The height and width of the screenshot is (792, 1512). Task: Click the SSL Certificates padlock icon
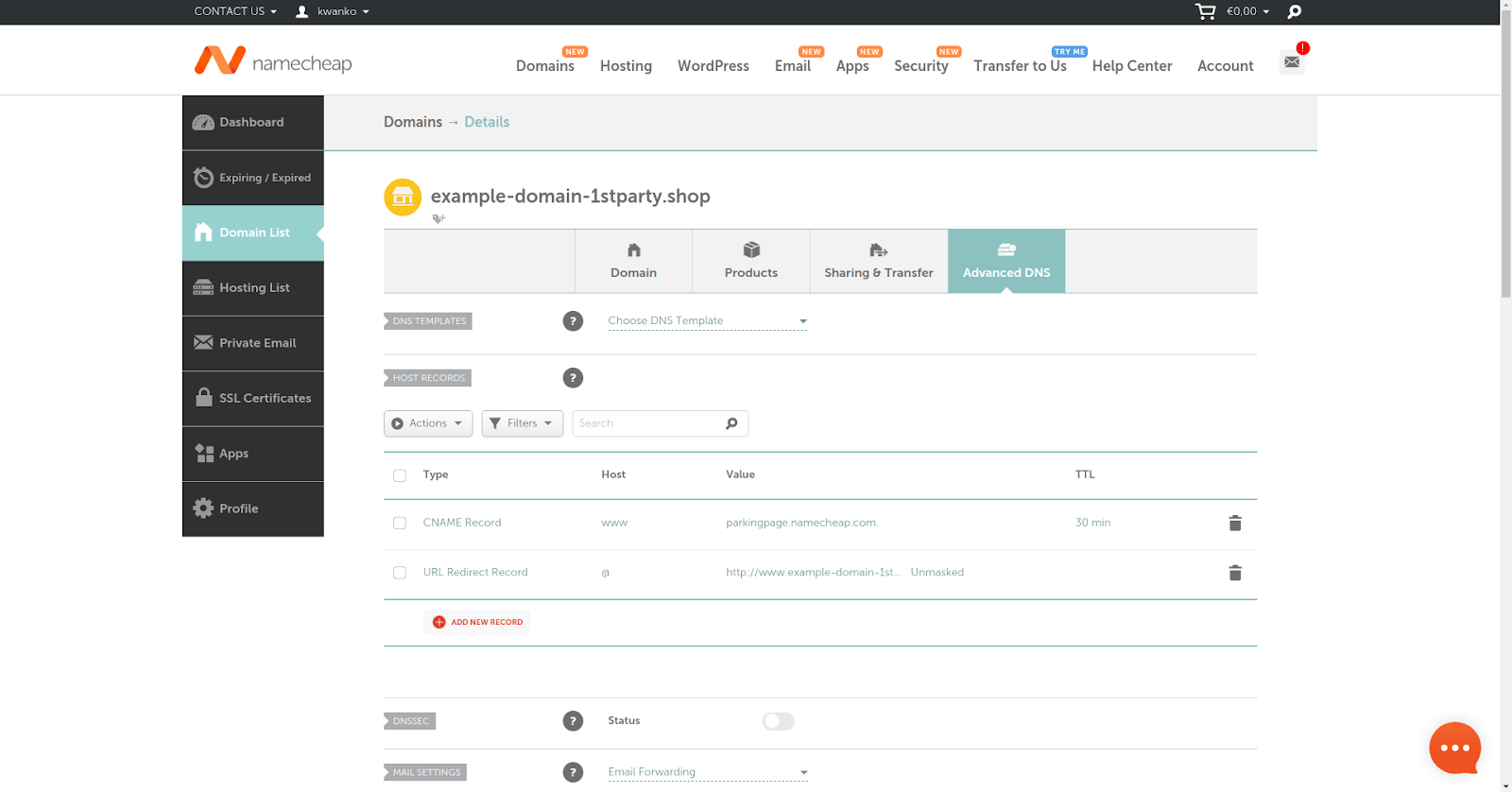click(203, 397)
